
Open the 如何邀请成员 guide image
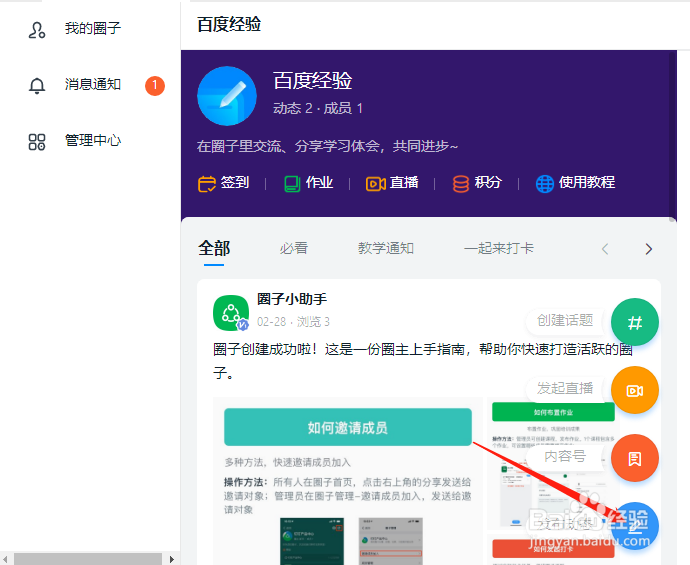(x=348, y=481)
